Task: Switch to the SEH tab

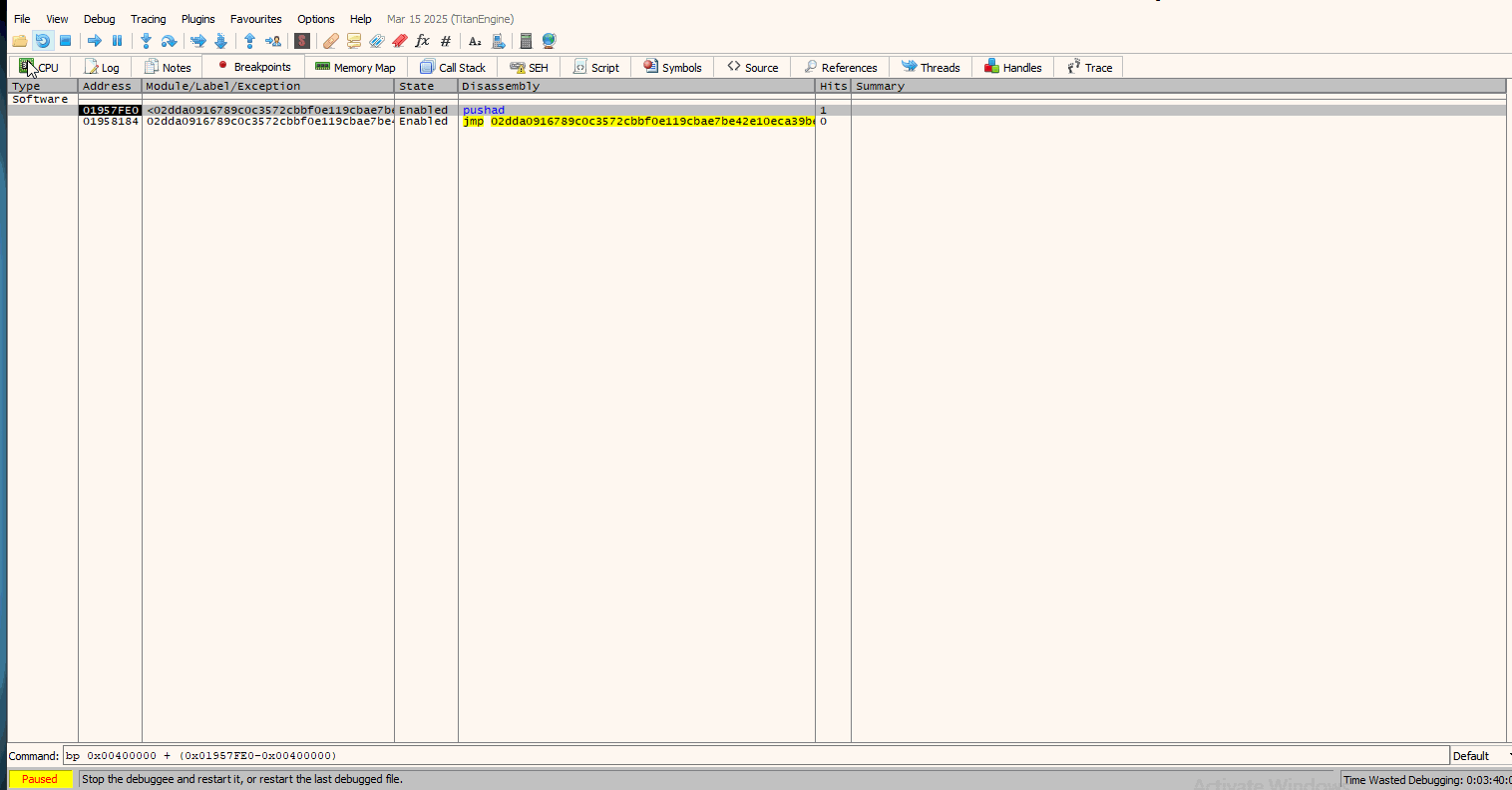Action: [529, 67]
